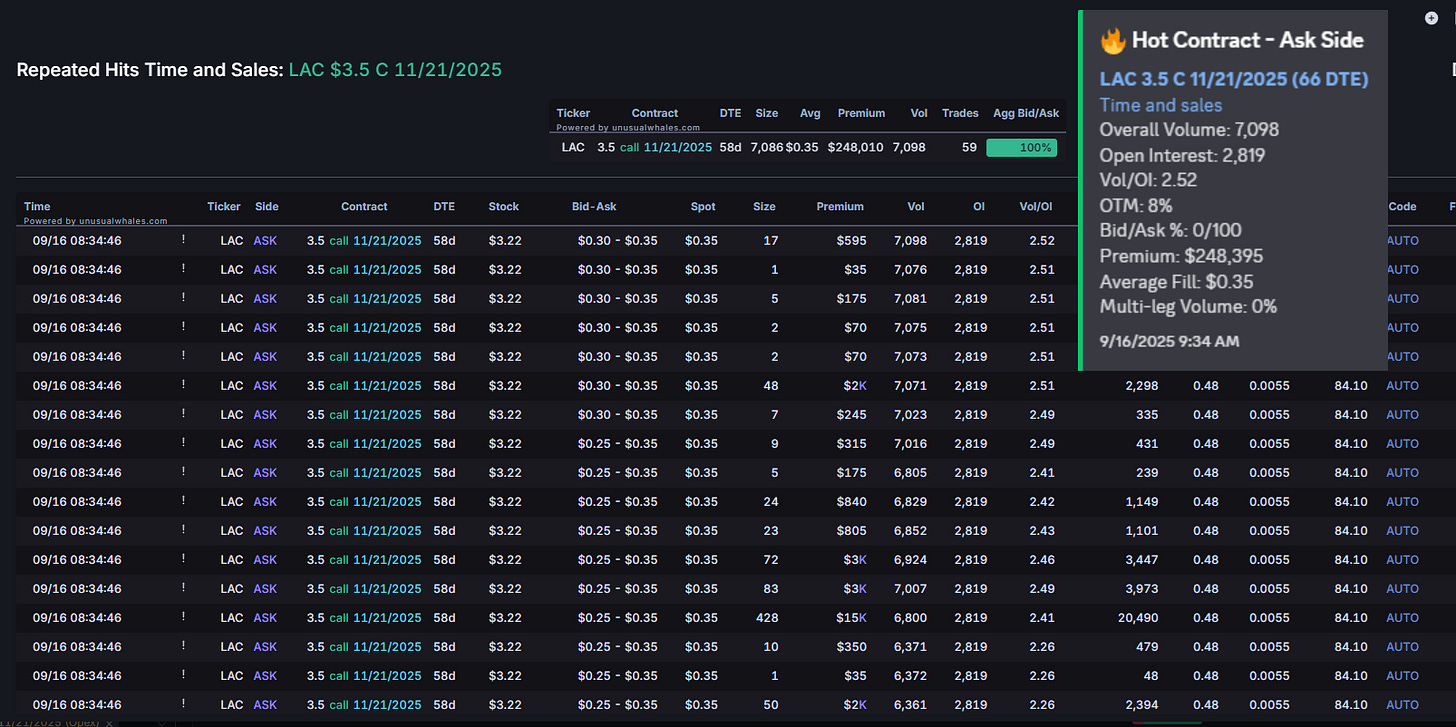Click ASK side in row with Vol 6,924
The width and height of the screenshot is (1456, 727).
click(x=265, y=560)
